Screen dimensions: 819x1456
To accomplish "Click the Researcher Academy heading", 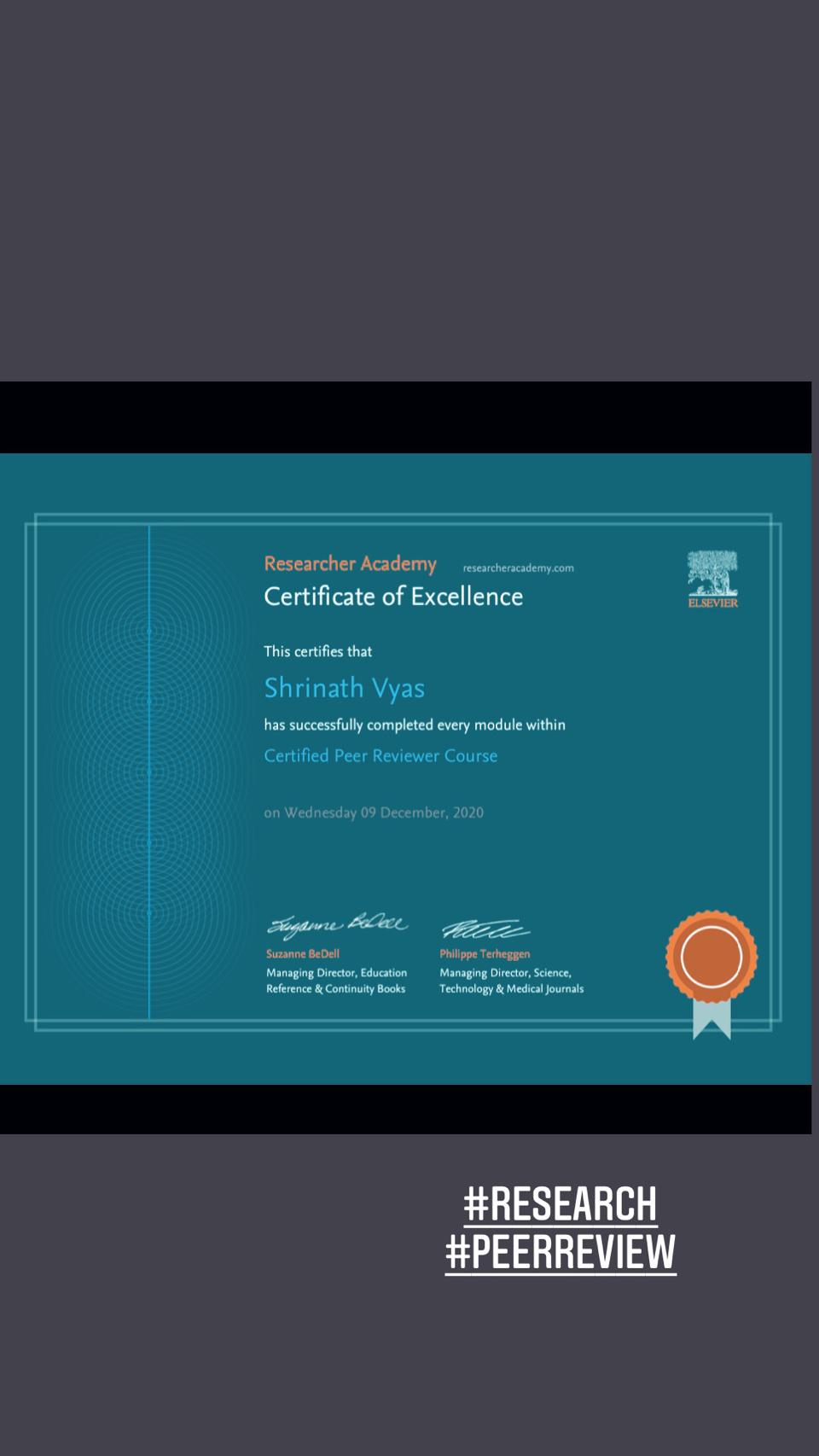I will (x=350, y=564).
